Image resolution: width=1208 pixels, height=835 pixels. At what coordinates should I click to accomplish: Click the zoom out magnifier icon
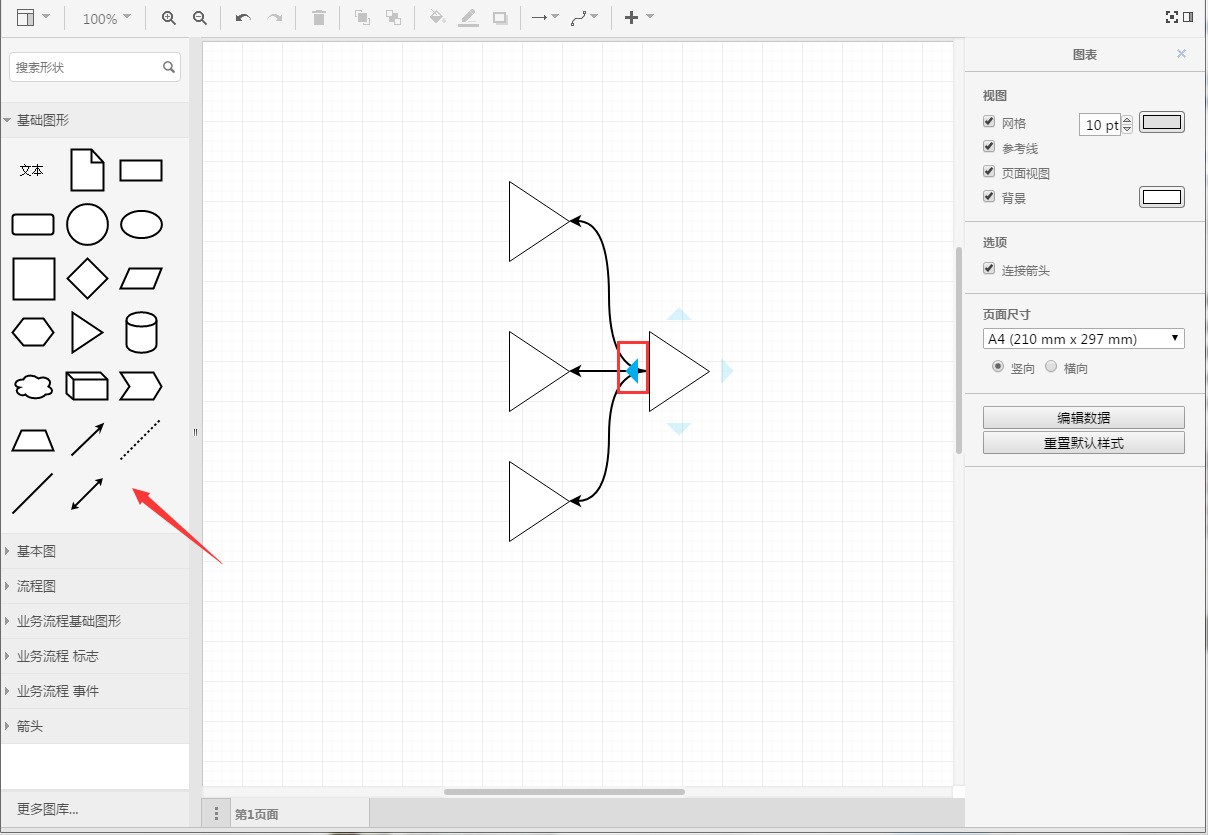(x=200, y=18)
